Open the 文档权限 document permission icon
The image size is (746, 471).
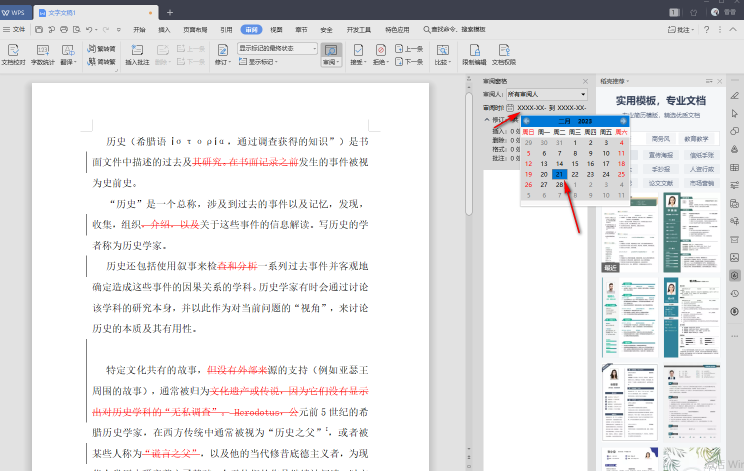[503, 50]
